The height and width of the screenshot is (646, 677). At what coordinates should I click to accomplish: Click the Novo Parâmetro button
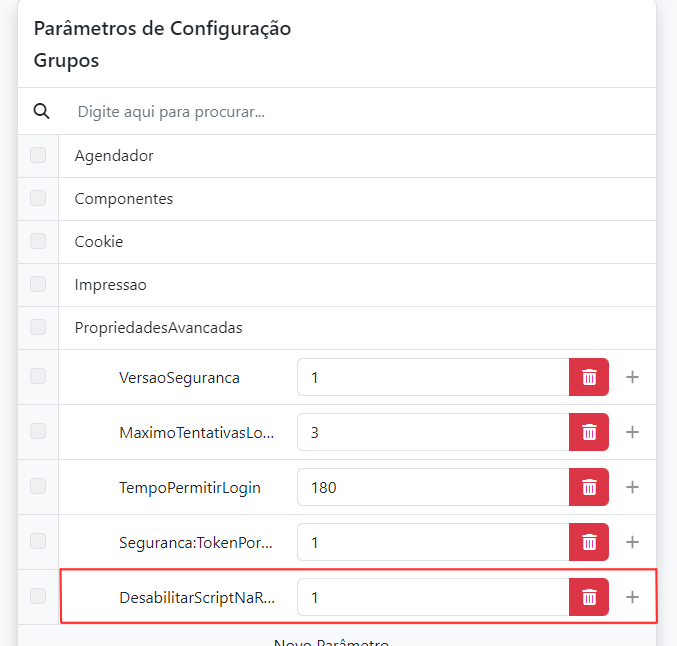pos(331,640)
